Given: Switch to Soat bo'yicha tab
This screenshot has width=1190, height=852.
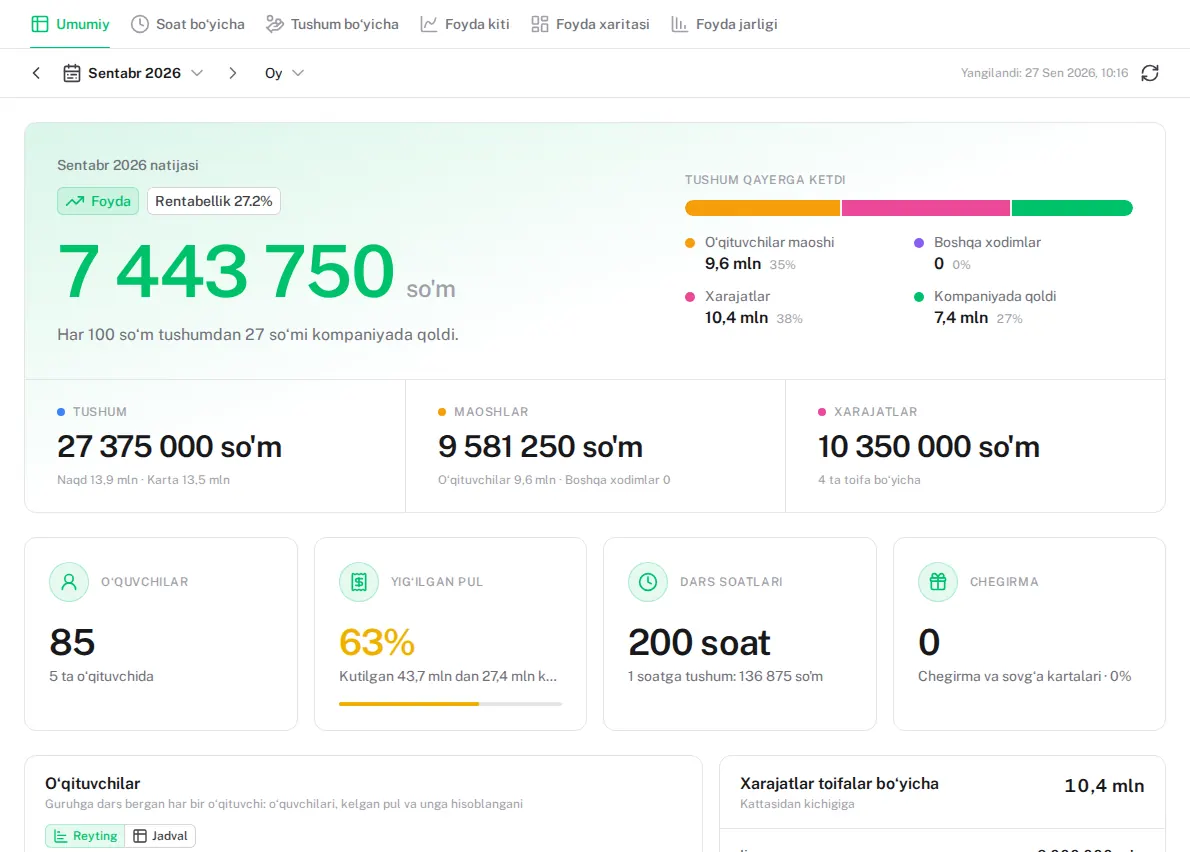Looking at the screenshot, I should click(187, 24).
